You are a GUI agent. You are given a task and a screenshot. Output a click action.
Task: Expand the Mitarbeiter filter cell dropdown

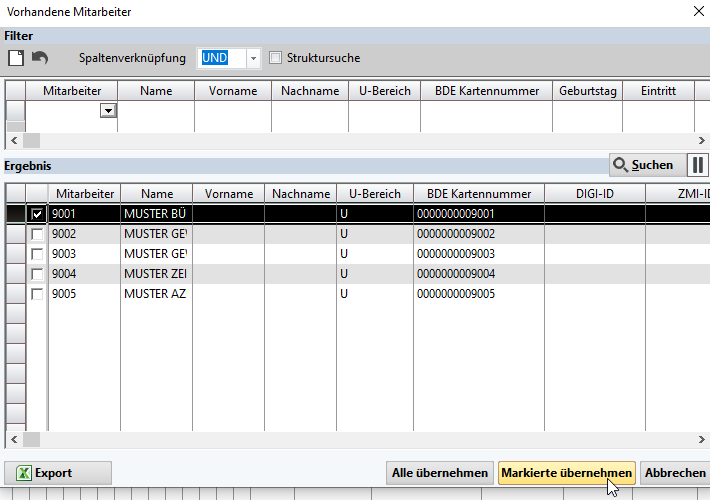click(x=108, y=111)
